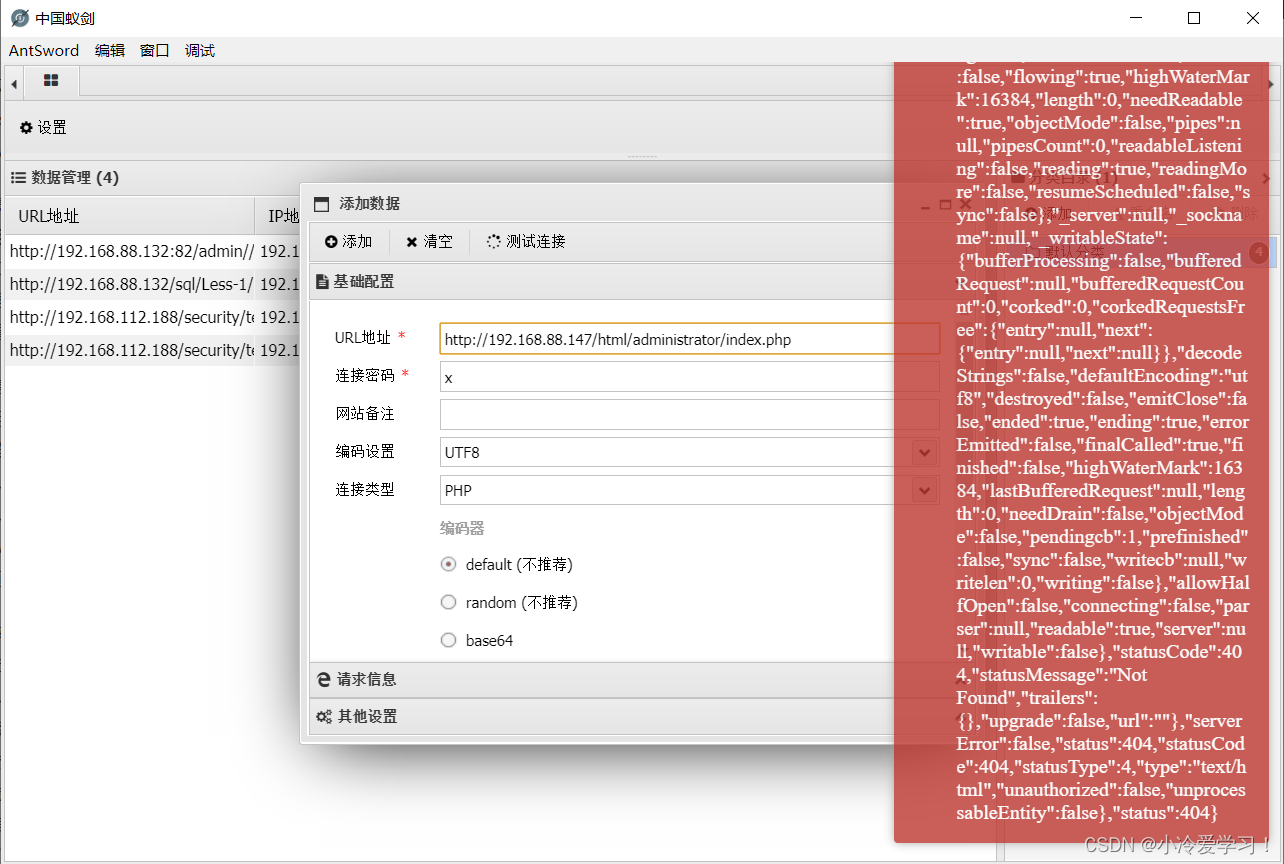
Task: Click the AntSword app logo in title bar
Action: click(x=19, y=18)
